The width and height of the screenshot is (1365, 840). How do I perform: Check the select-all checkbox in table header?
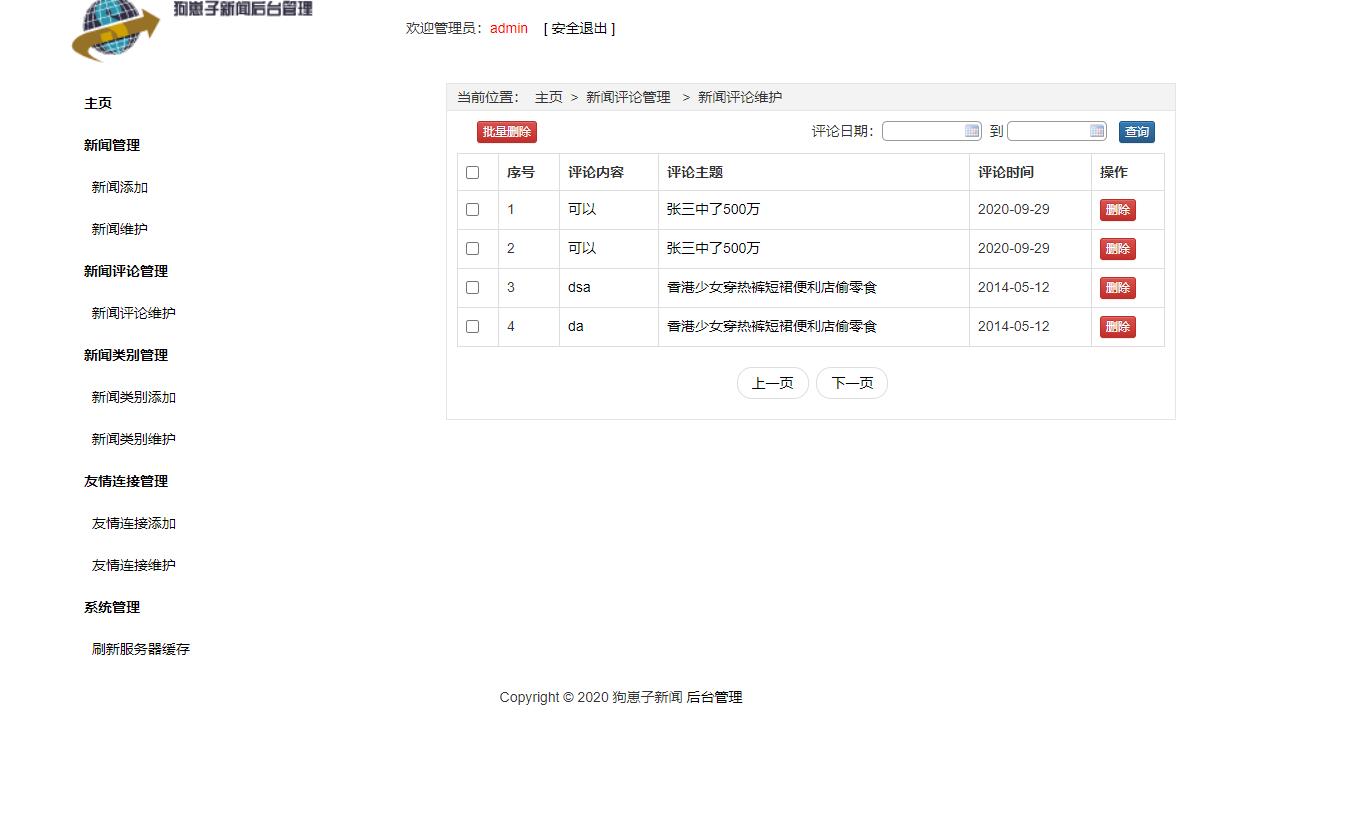pyautogui.click(x=473, y=172)
